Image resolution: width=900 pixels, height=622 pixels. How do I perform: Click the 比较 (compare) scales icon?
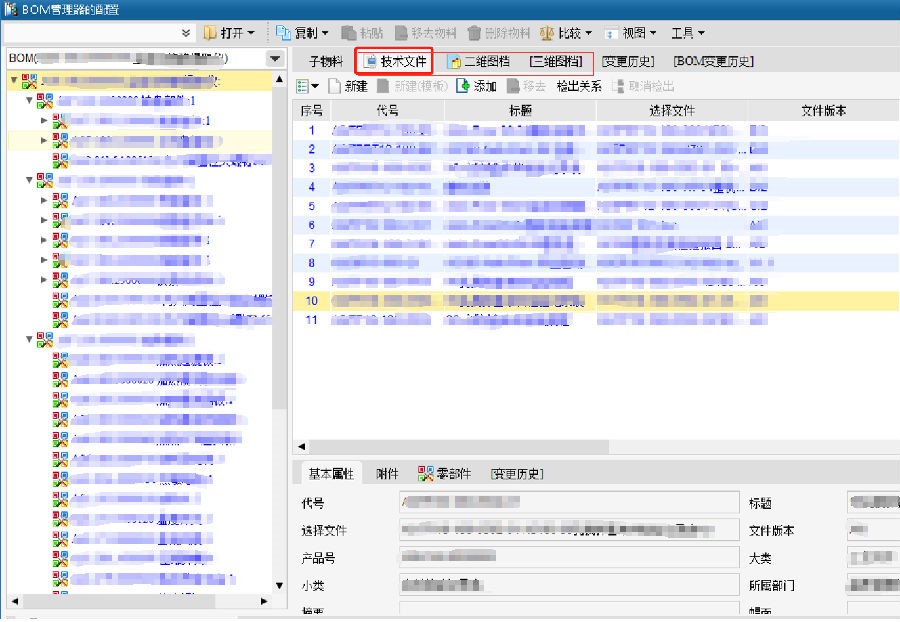[x=548, y=33]
